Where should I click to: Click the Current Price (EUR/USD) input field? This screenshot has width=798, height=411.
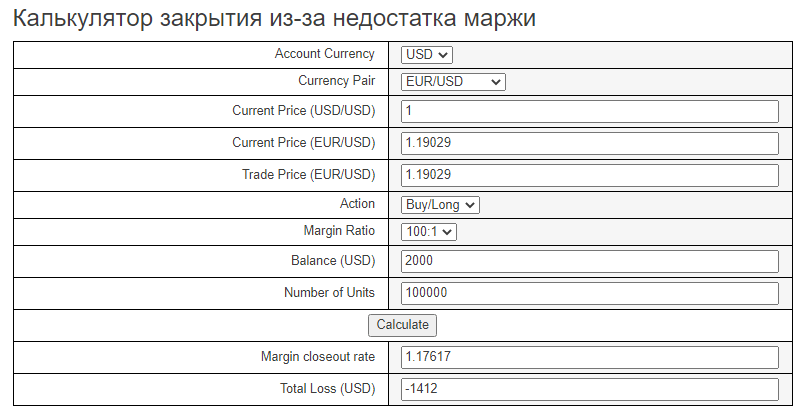[589, 143]
